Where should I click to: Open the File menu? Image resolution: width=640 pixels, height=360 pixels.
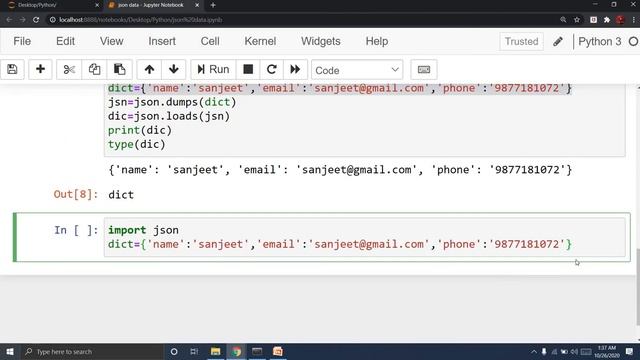22,41
